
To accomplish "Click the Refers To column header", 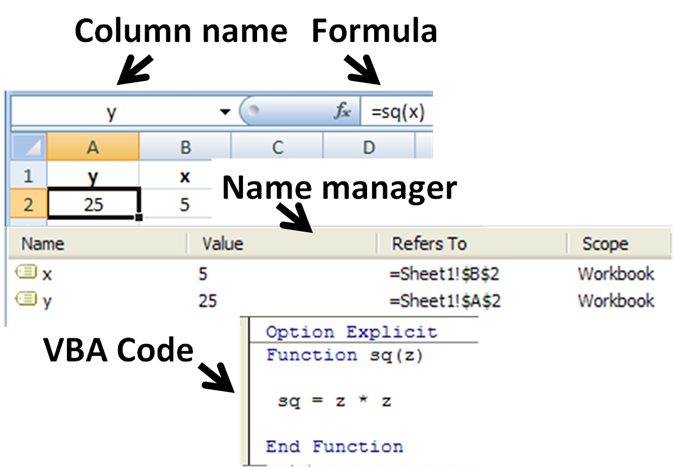I will [429, 243].
